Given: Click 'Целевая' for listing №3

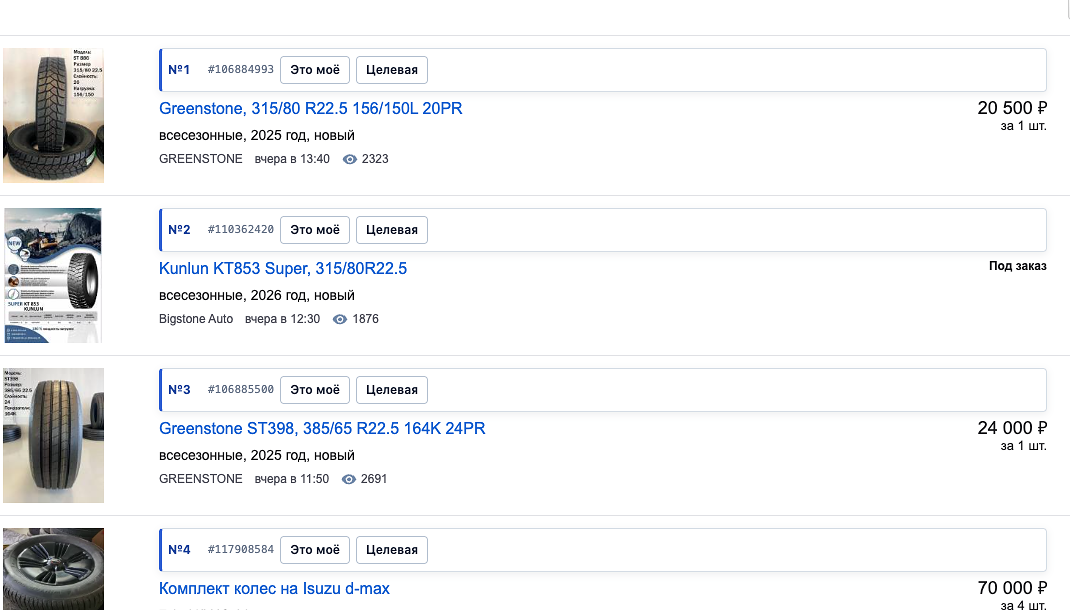Looking at the screenshot, I should click(x=392, y=390).
